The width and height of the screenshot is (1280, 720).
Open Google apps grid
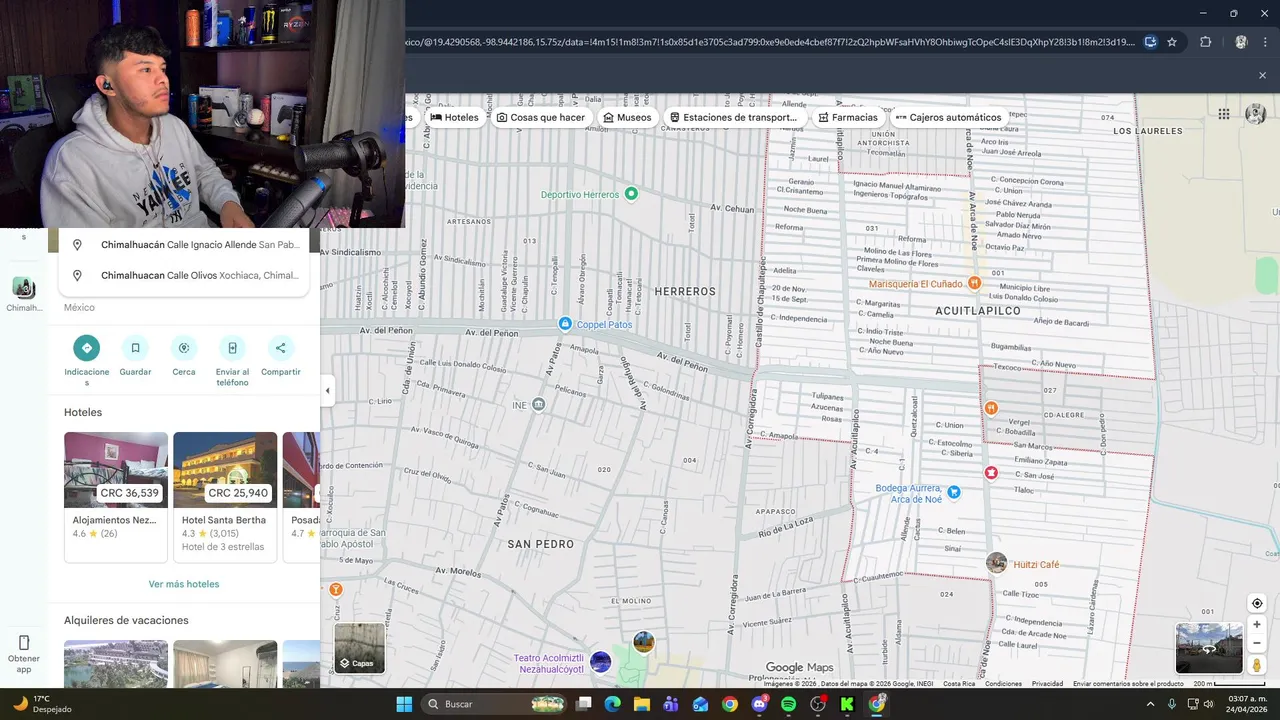click(x=1224, y=114)
